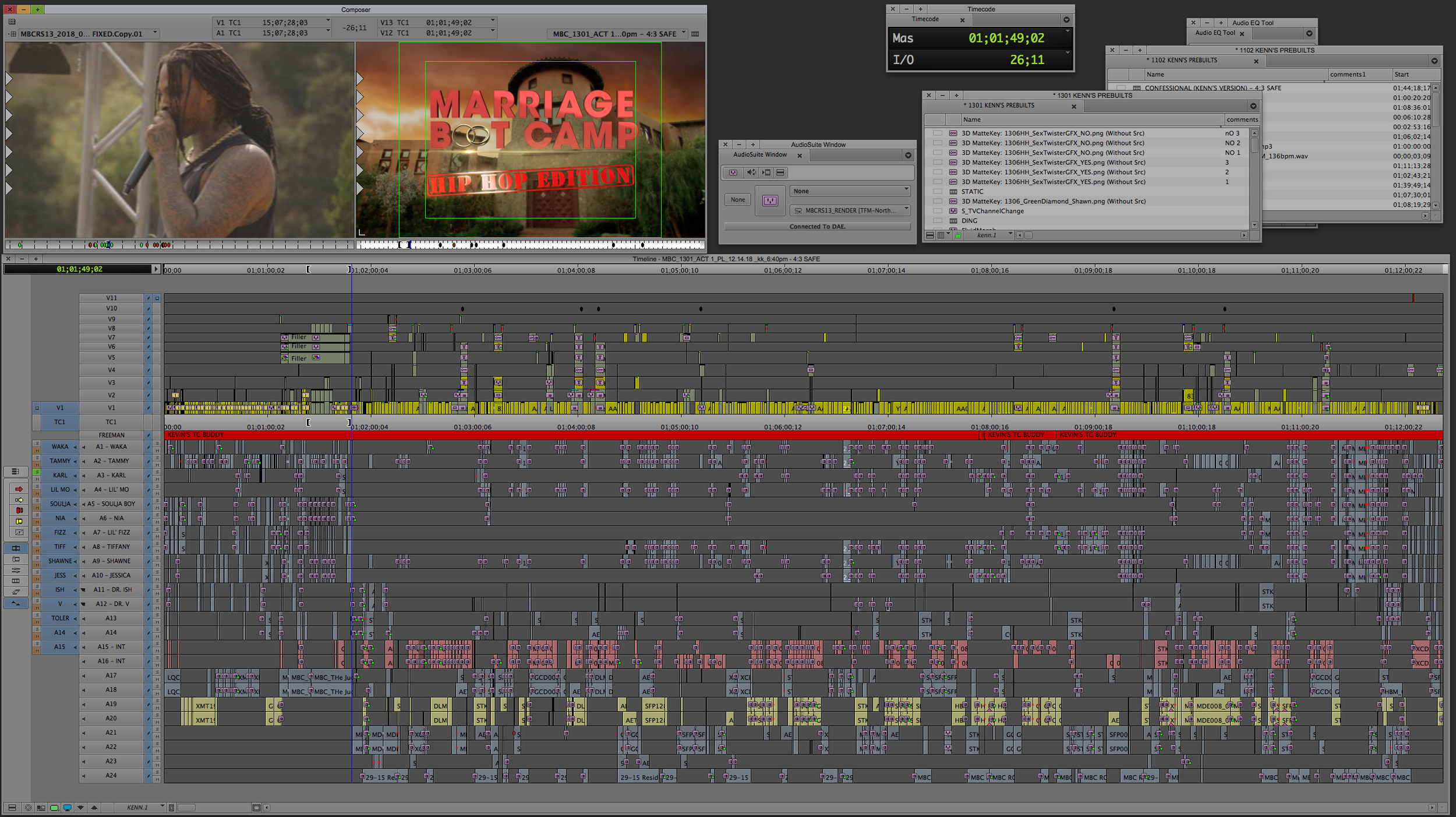The height and width of the screenshot is (817, 1456).
Task: Open the Timecode window panel menu arrow
Action: tap(1066, 20)
